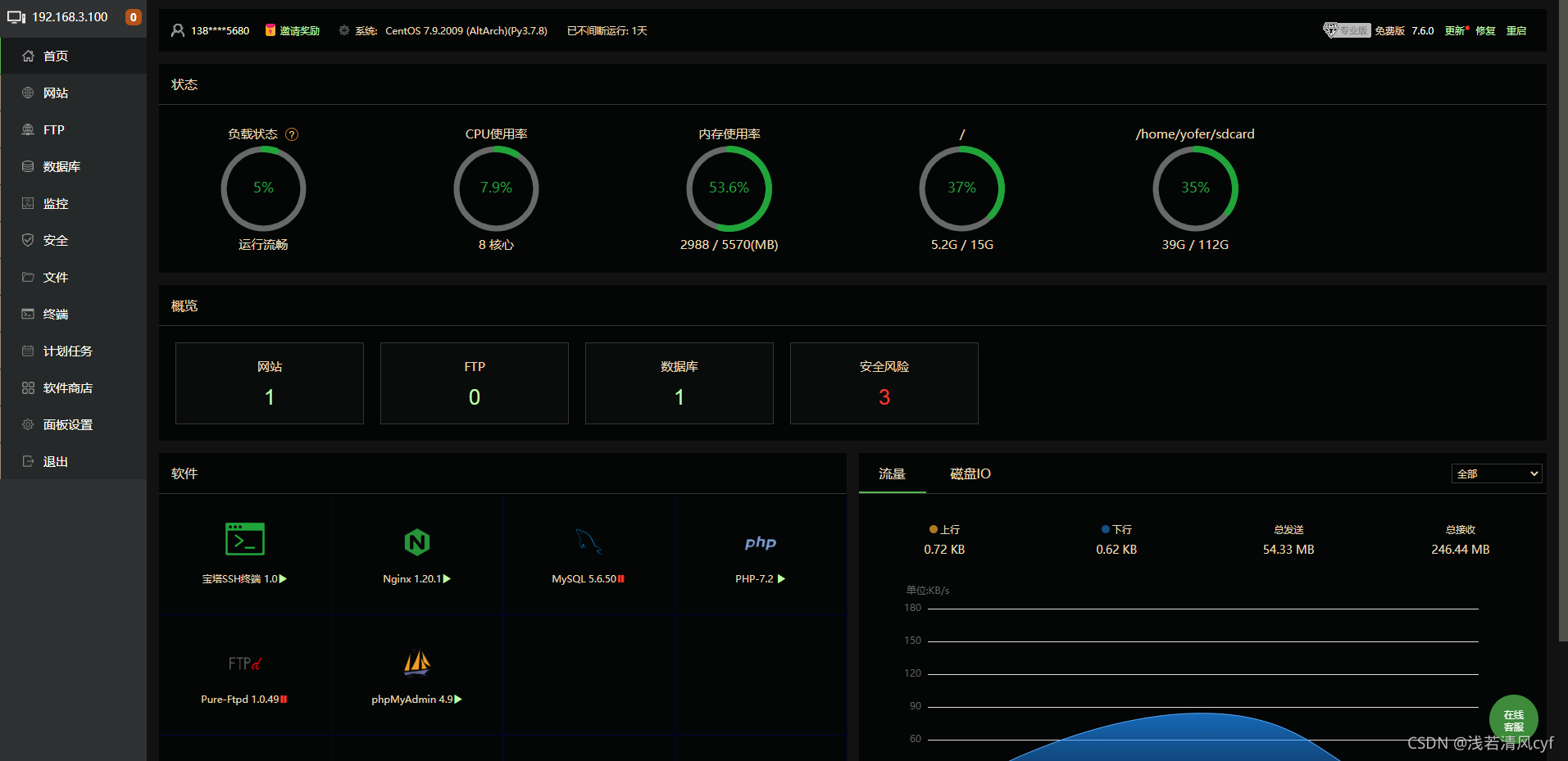Click the CentOS 7.9.2009 system text
Screen dimensions: 1568x761
(466, 30)
